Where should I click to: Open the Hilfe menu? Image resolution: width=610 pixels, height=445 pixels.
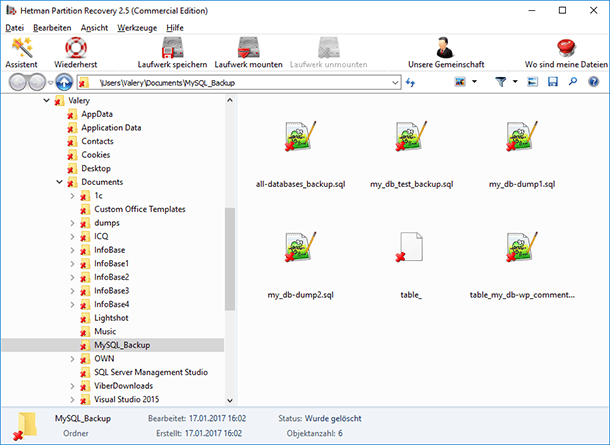tap(175, 28)
